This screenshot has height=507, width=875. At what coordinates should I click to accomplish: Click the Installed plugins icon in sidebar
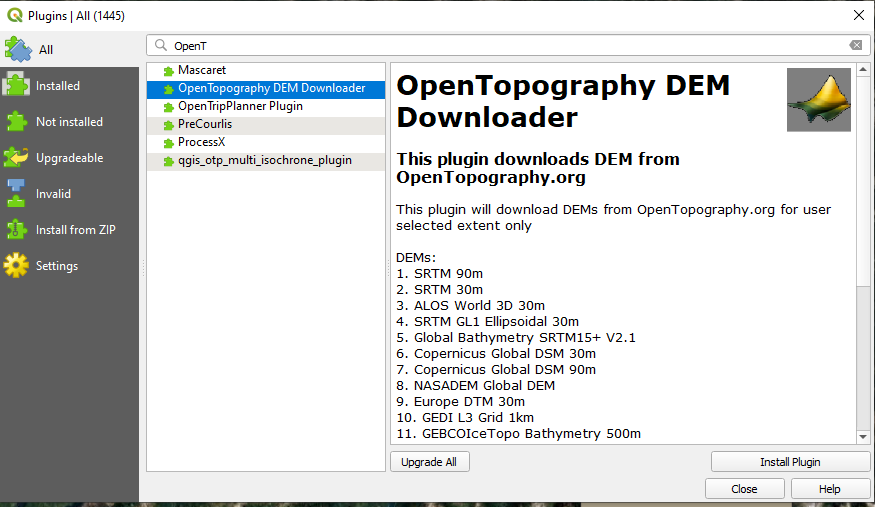coord(17,86)
